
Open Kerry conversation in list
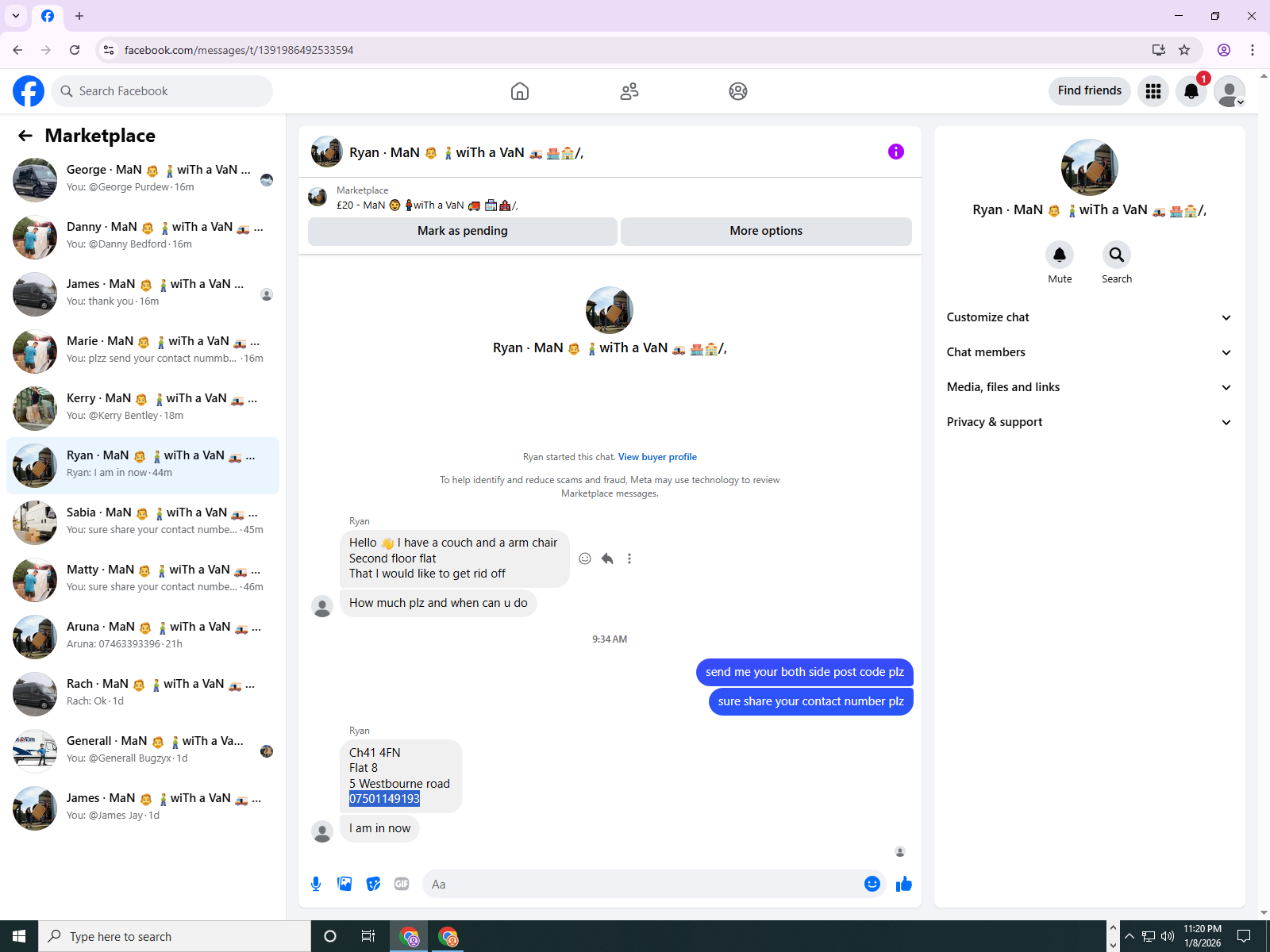pos(143,409)
